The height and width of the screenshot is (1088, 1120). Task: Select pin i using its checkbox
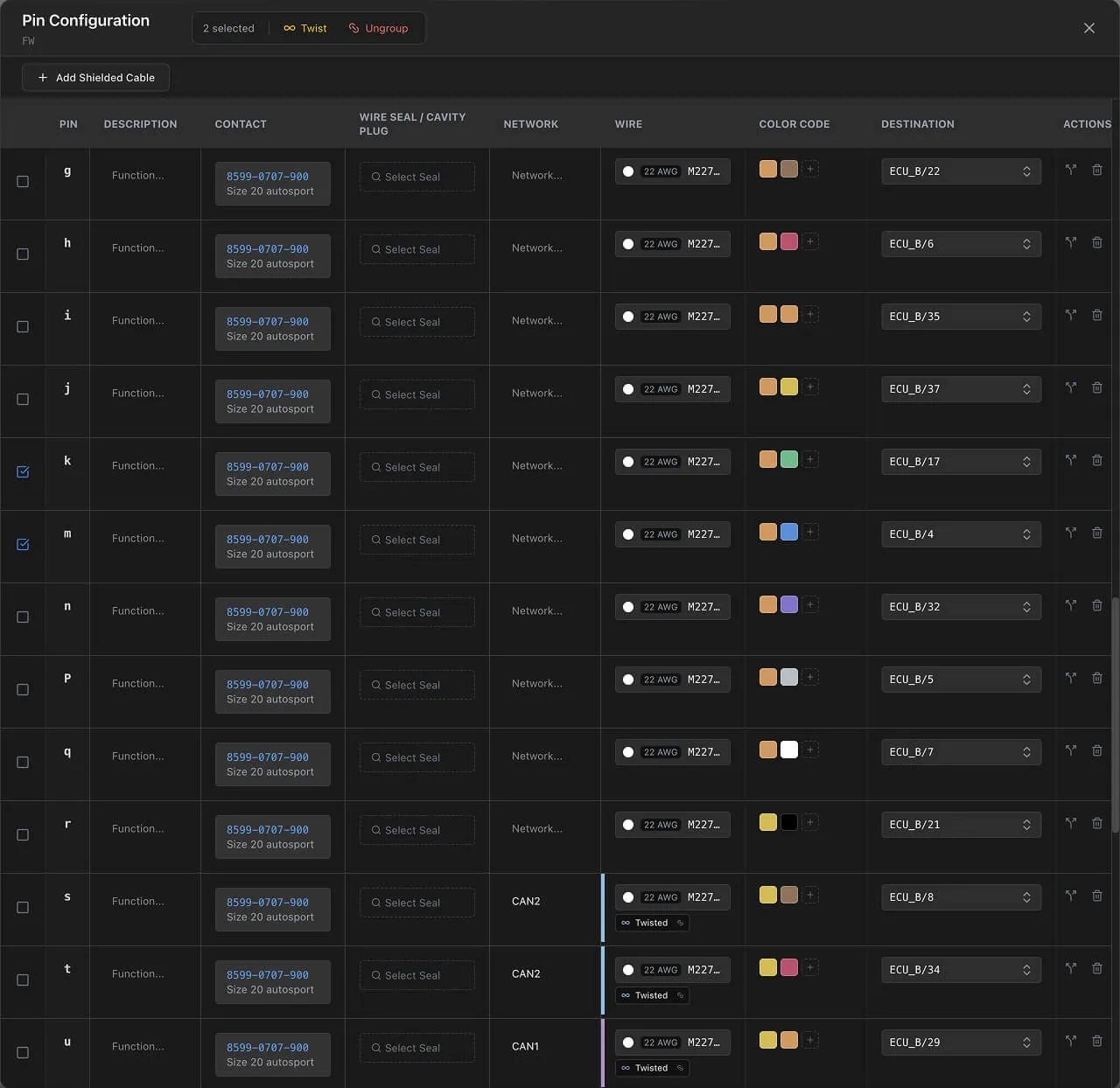tap(23, 327)
